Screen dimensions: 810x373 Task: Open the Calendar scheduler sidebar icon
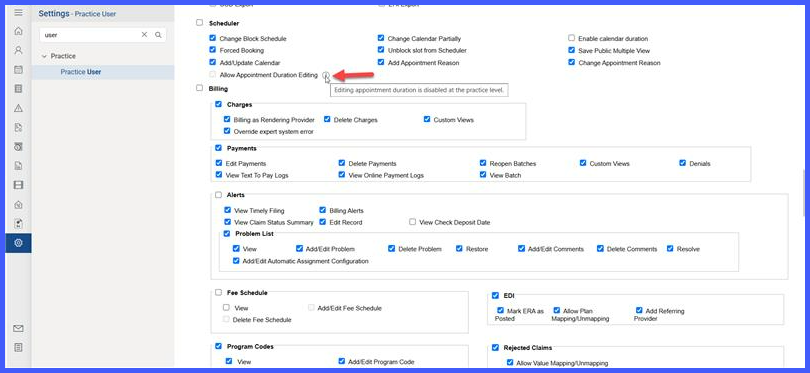[18, 69]
